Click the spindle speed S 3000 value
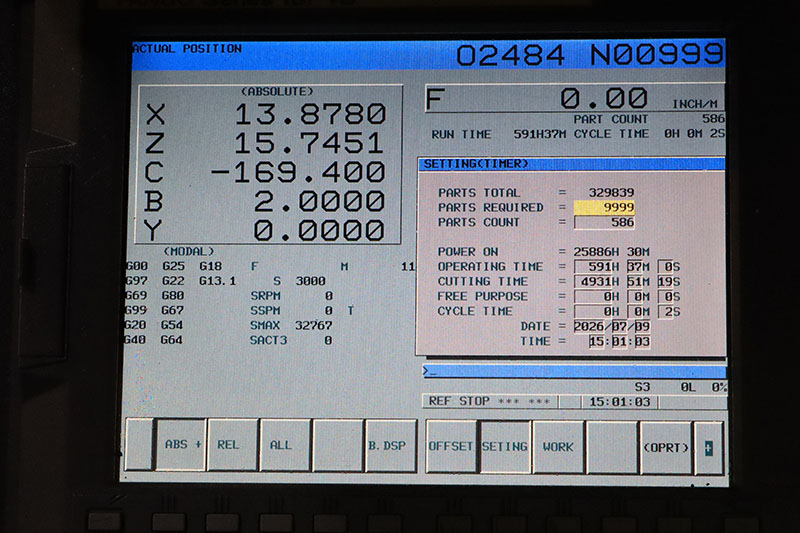The height and width of the screenshot is (533, 800). coord(310,281)
